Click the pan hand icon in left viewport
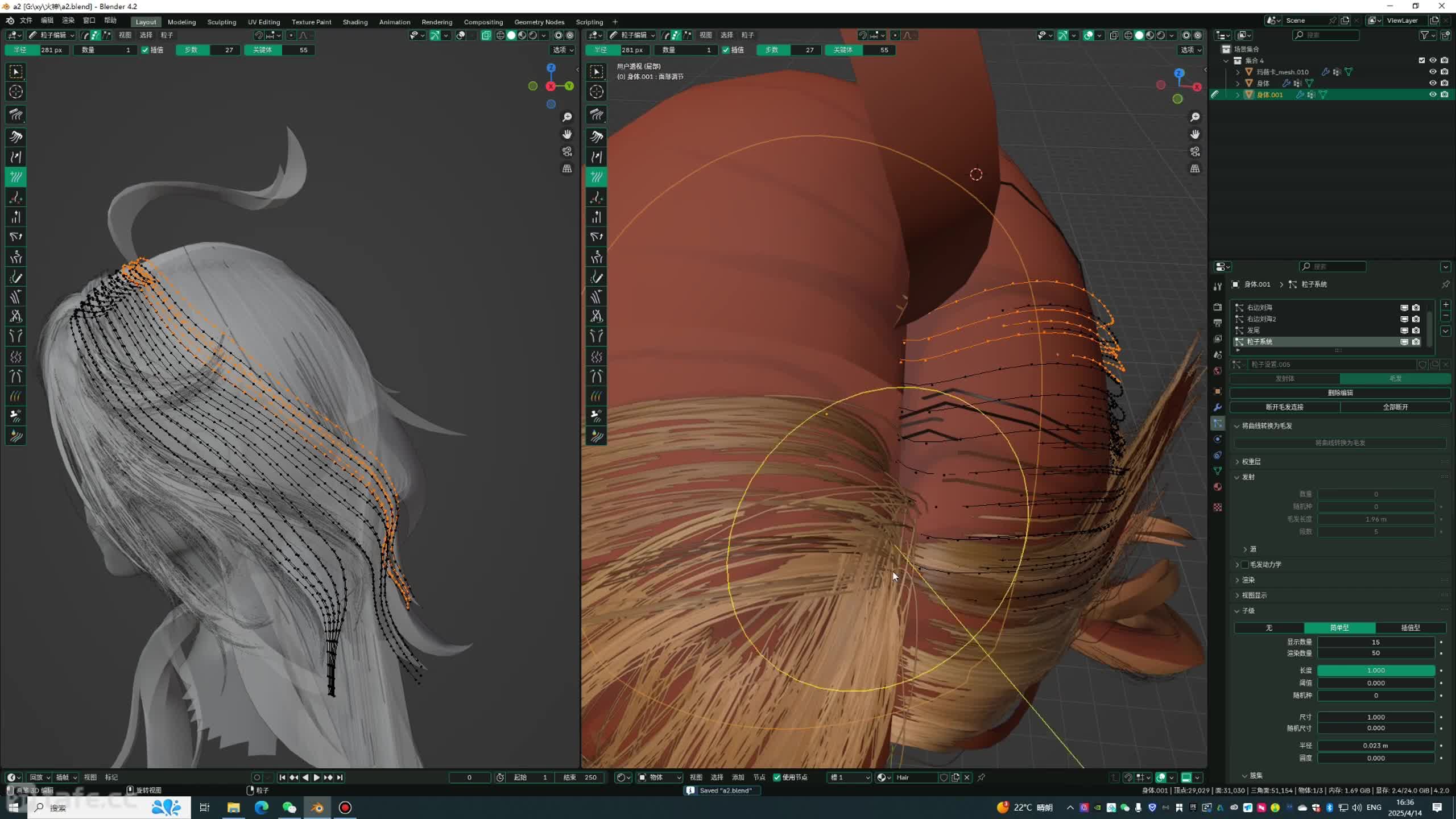The image size is (1456, 819). [x=567, y=134]
